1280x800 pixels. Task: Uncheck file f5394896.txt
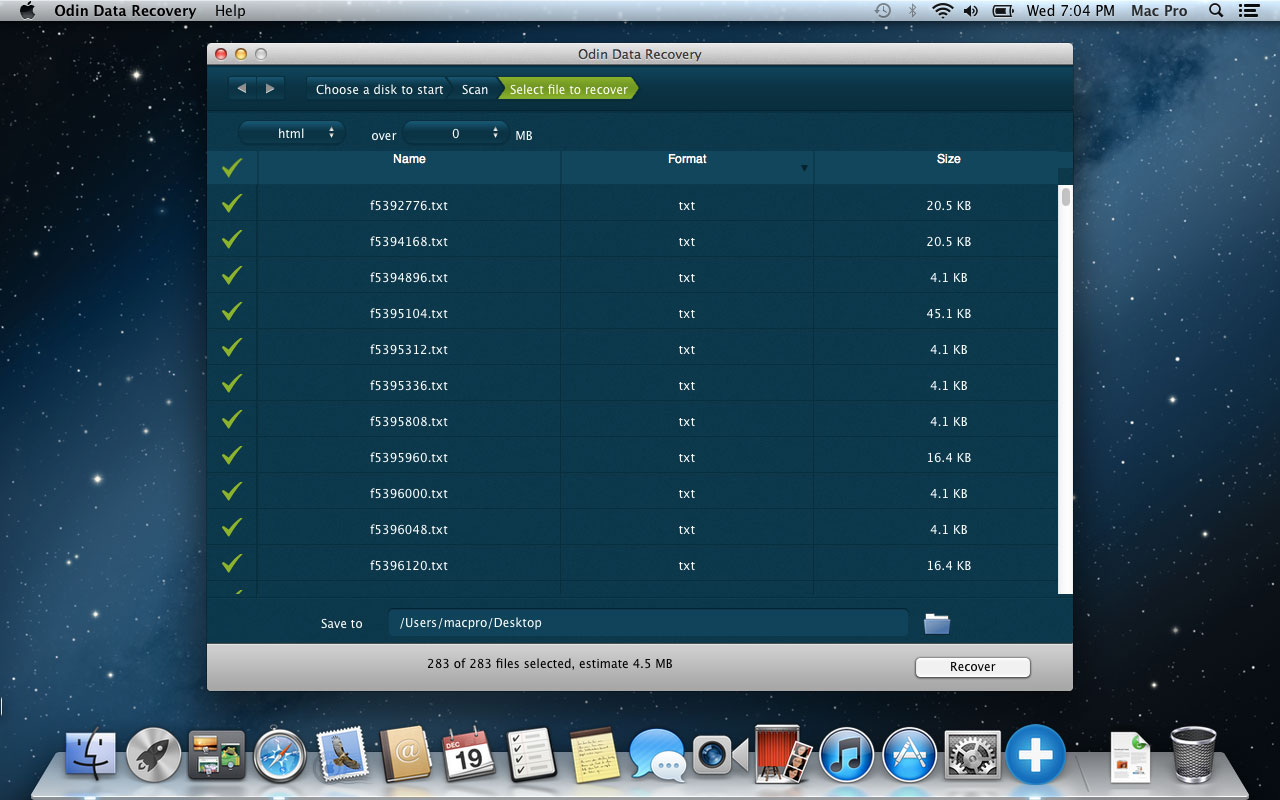point(232,276)
